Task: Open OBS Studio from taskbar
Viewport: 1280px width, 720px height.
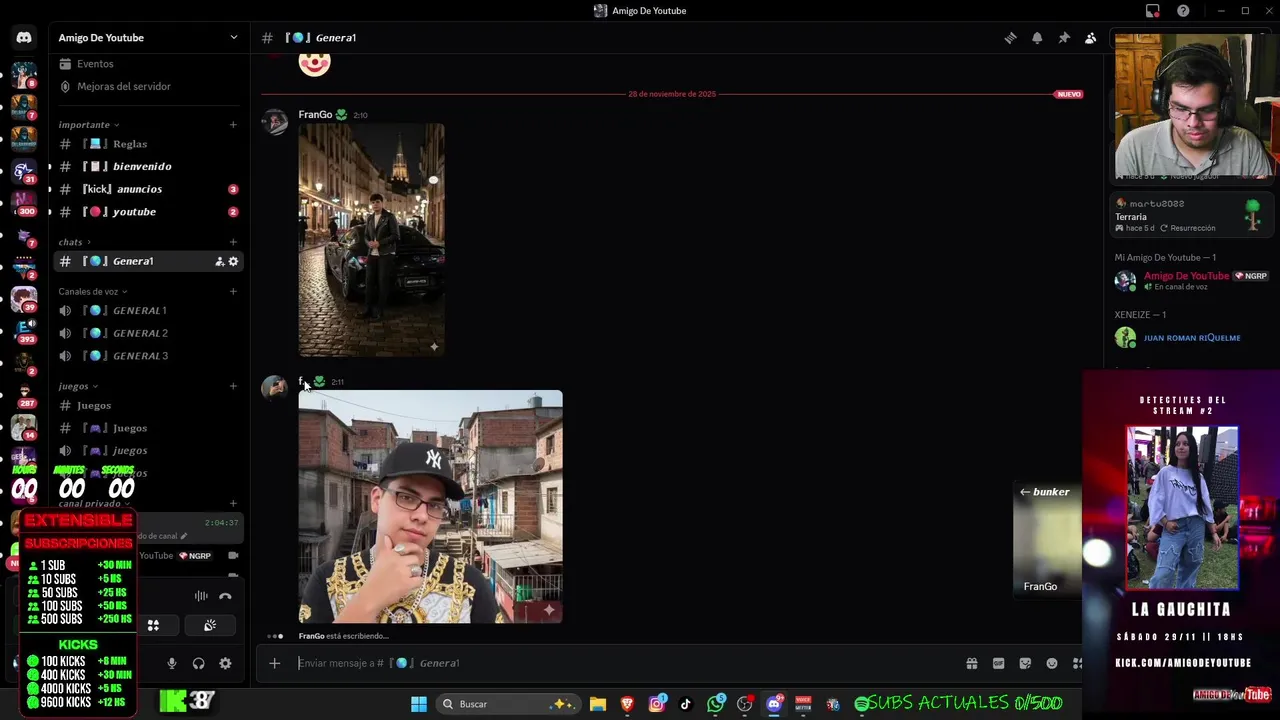Action: pos(745,704)
